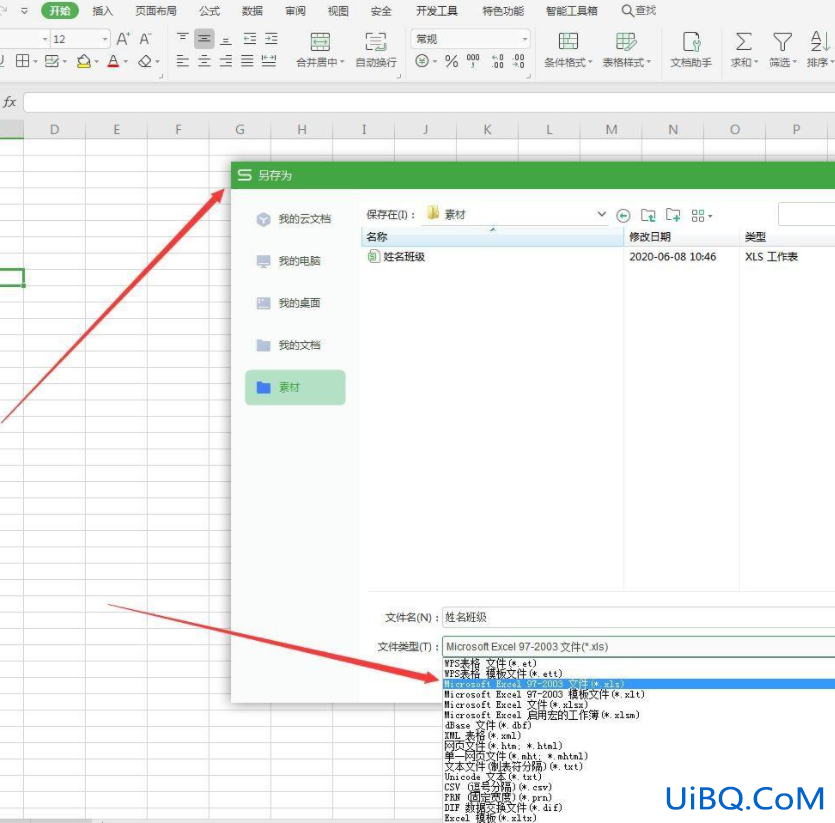Increase font size with the A+ icon
Viewport: 835px width, 823px height.
(123, 39)
